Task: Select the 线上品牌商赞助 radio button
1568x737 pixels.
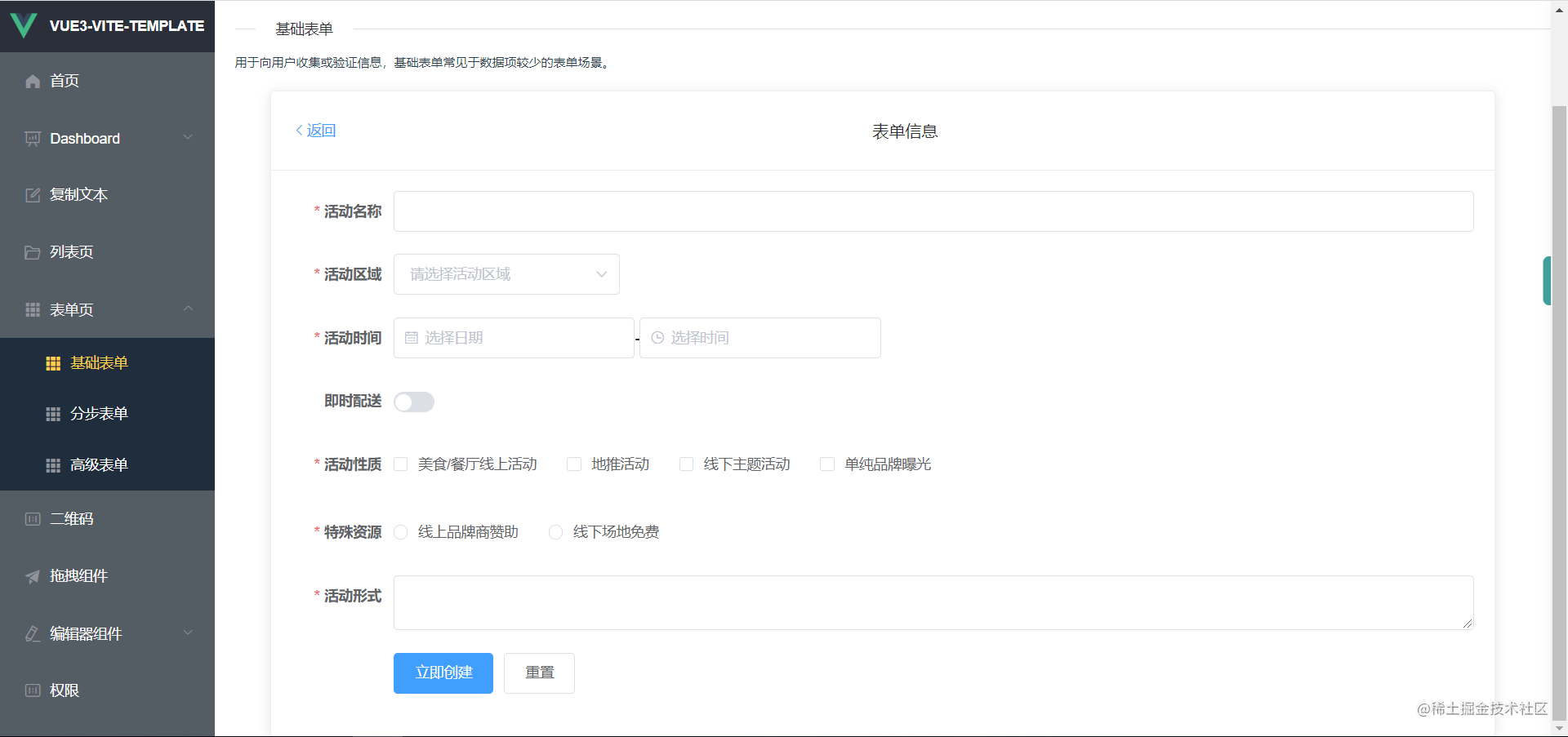Action: click(x=401, y=532)
